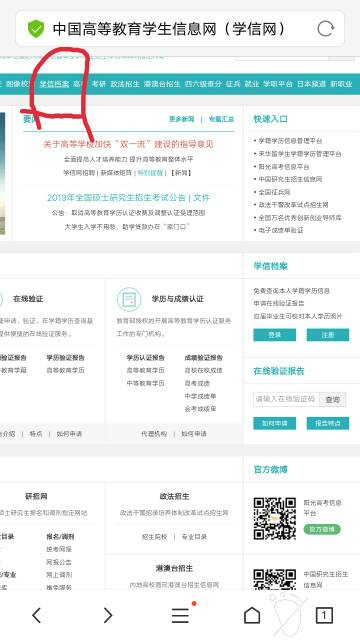Open 全国征兵网 quick link
This screenshot has height=640, width=360.
274,192
